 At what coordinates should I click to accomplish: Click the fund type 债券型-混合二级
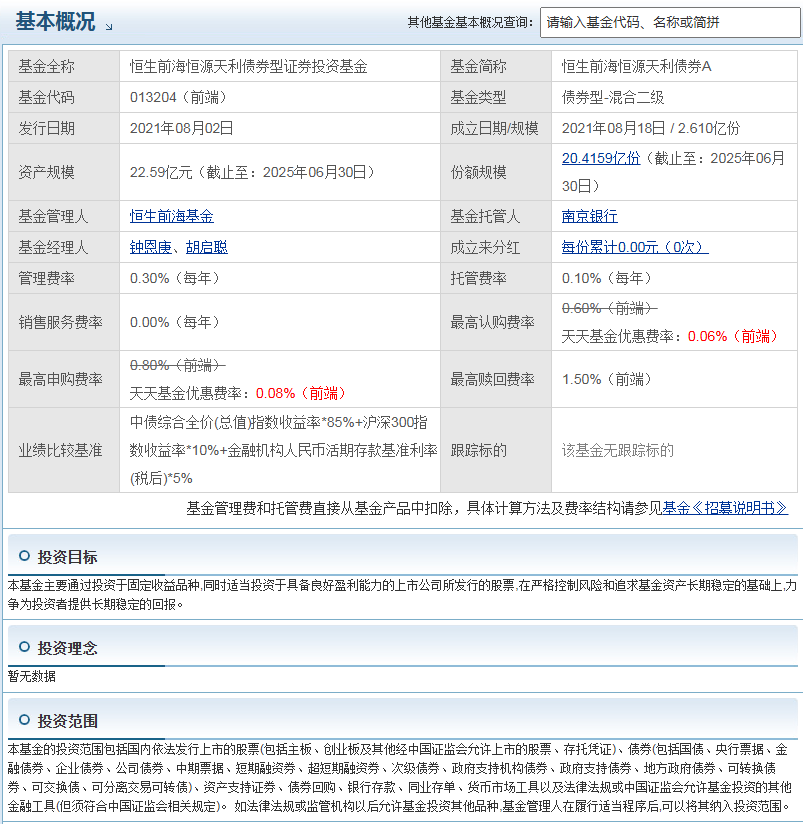(613, 97)
